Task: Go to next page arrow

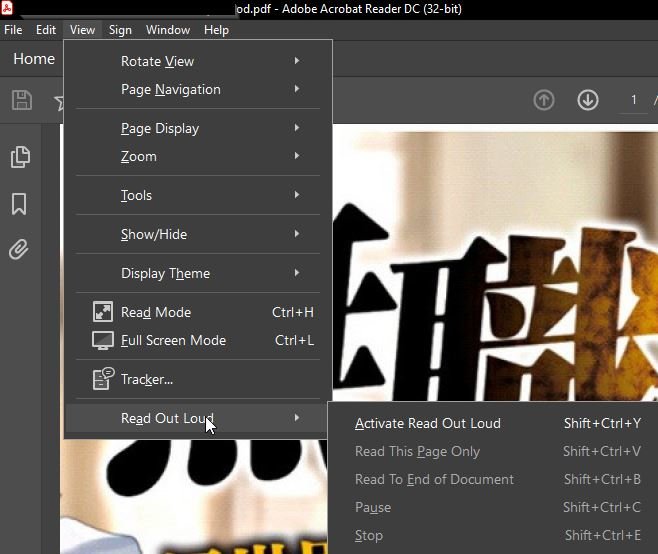Action: pos(588,100)
